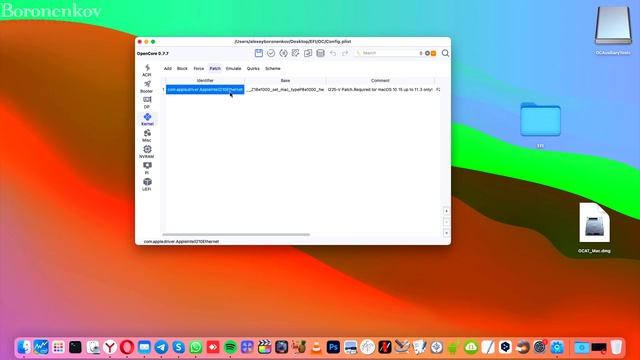Click the horizontal scrollbar under the patch table
640x360 pixels.
tap(236, 235)
